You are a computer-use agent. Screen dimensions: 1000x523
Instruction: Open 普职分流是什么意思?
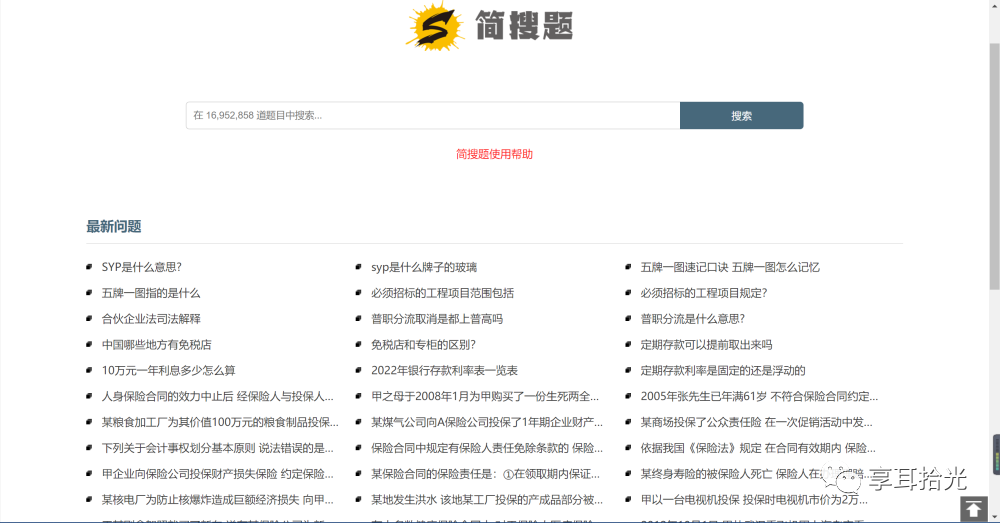(693, 319)
